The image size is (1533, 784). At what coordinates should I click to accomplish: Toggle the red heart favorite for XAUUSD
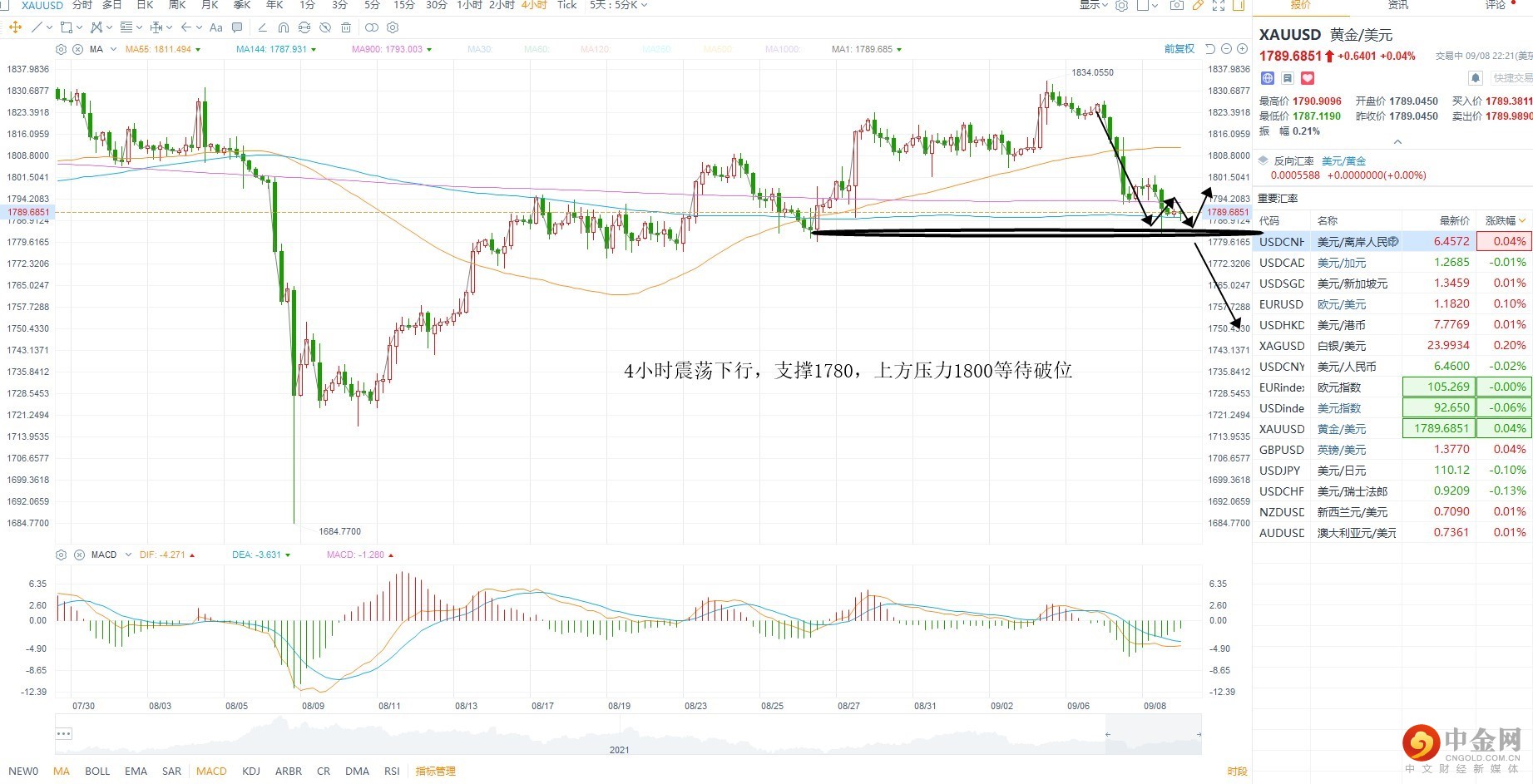coord(1308,78)
